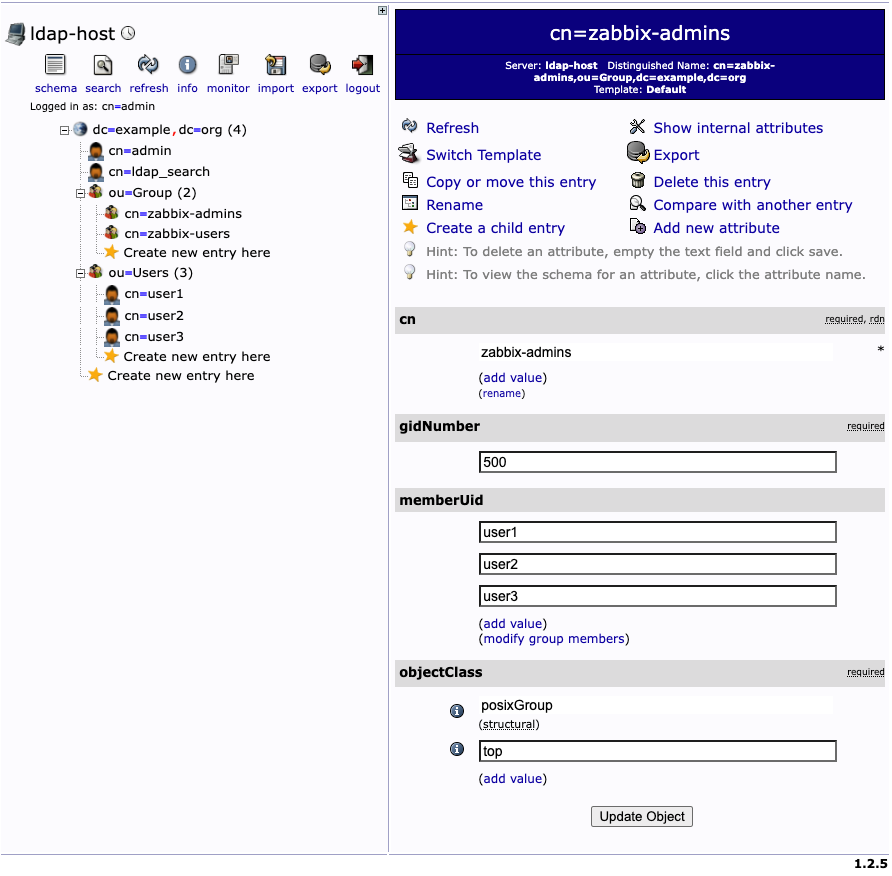The width and height of the screenshot is (892, 876).
Task: Click rename under the cn attribute
Action: click(502, 393)
